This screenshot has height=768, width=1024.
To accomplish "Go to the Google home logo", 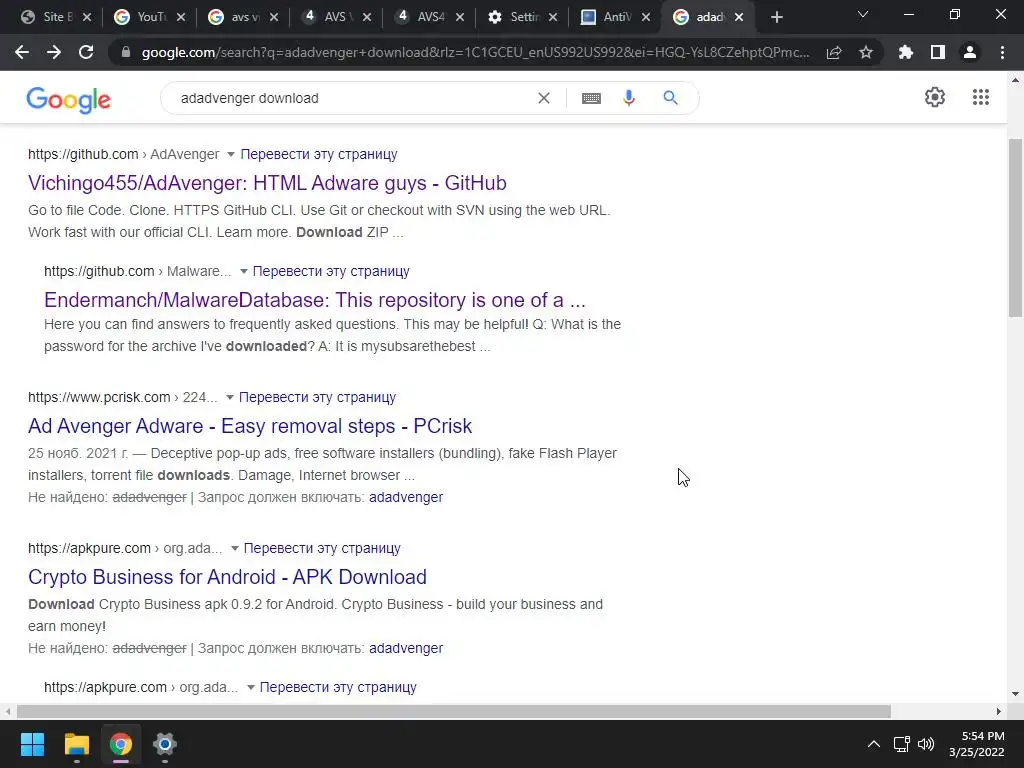I will 69,100.
